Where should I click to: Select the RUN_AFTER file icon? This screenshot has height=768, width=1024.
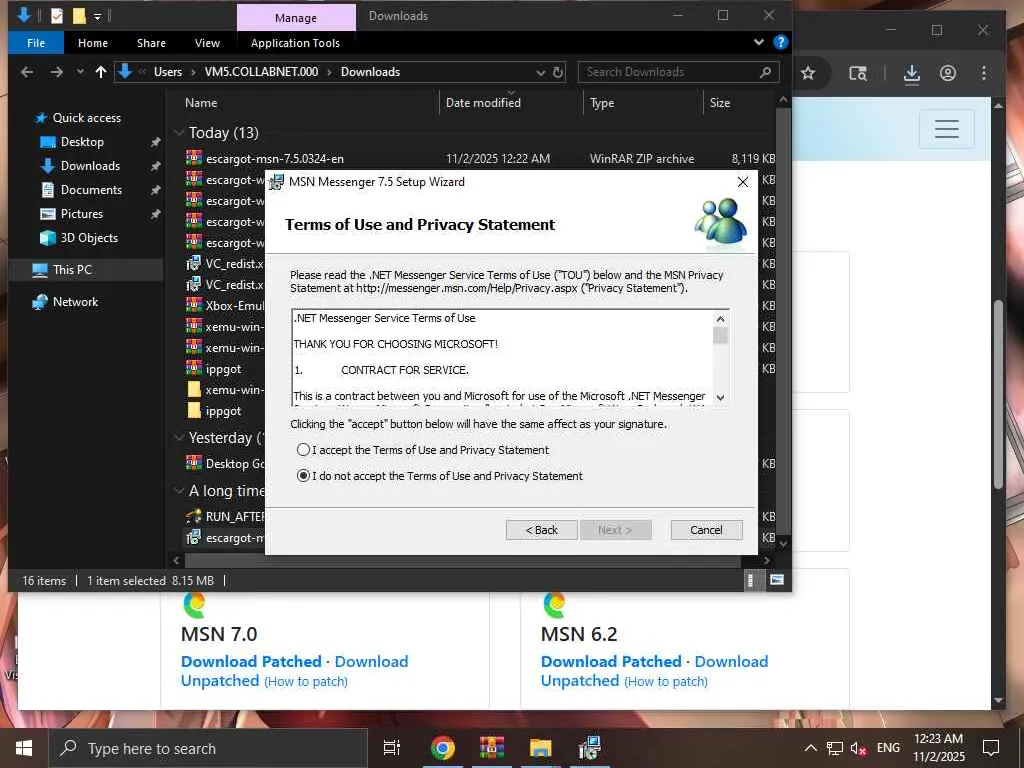193,516
